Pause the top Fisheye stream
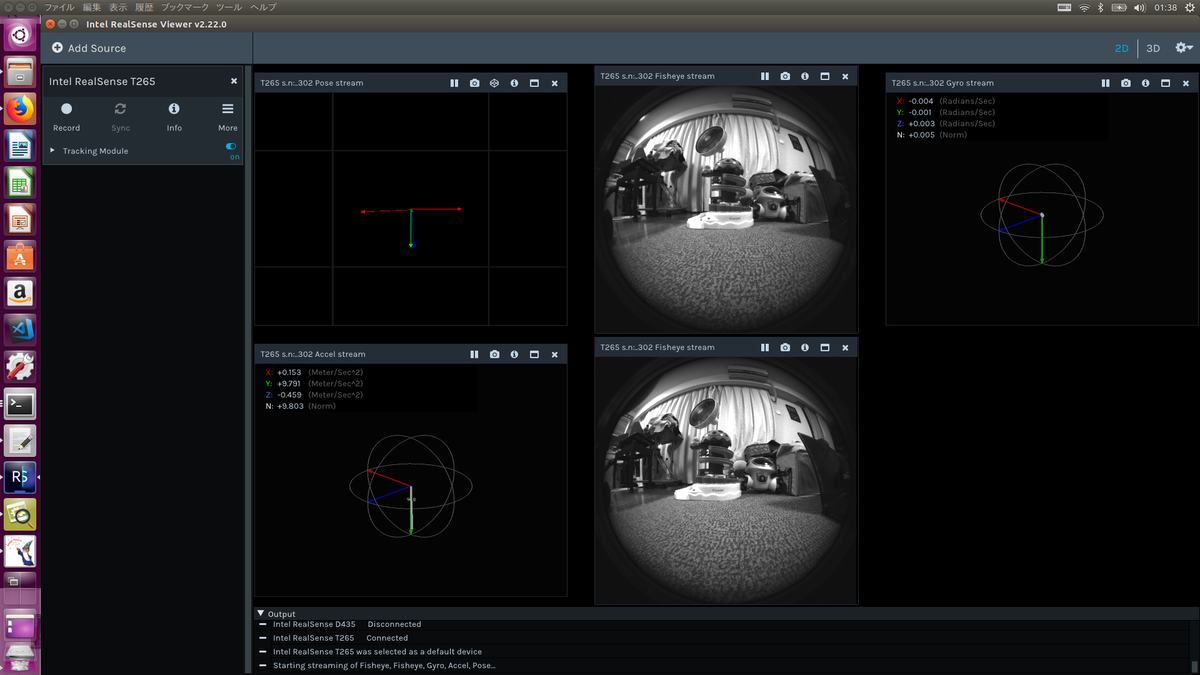The width and height of the screenshot is (1200, 675). click(x=765, y=76)
